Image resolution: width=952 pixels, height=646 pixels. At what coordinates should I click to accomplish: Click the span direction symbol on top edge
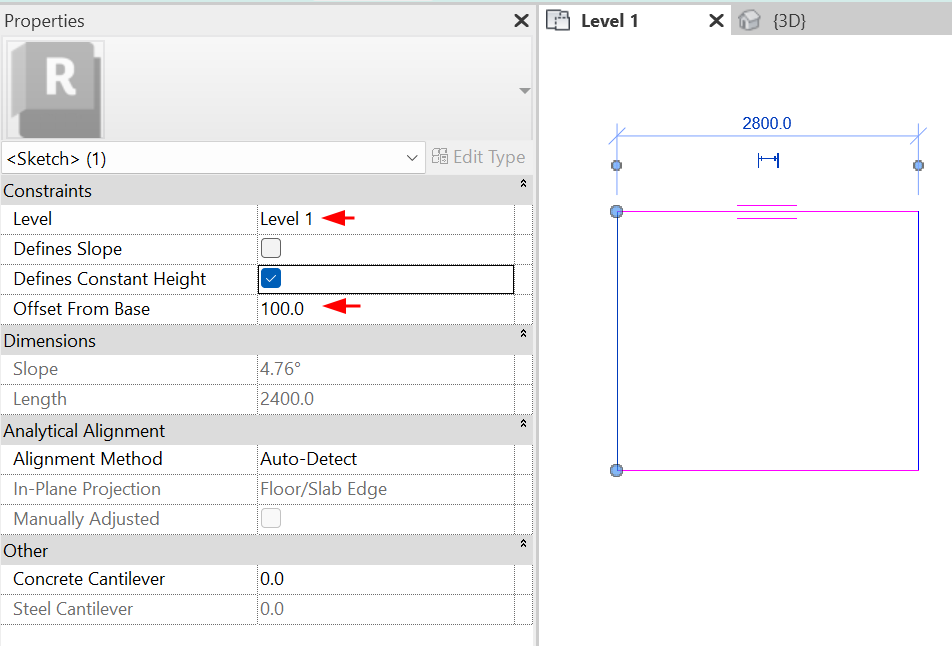(767, 212)
